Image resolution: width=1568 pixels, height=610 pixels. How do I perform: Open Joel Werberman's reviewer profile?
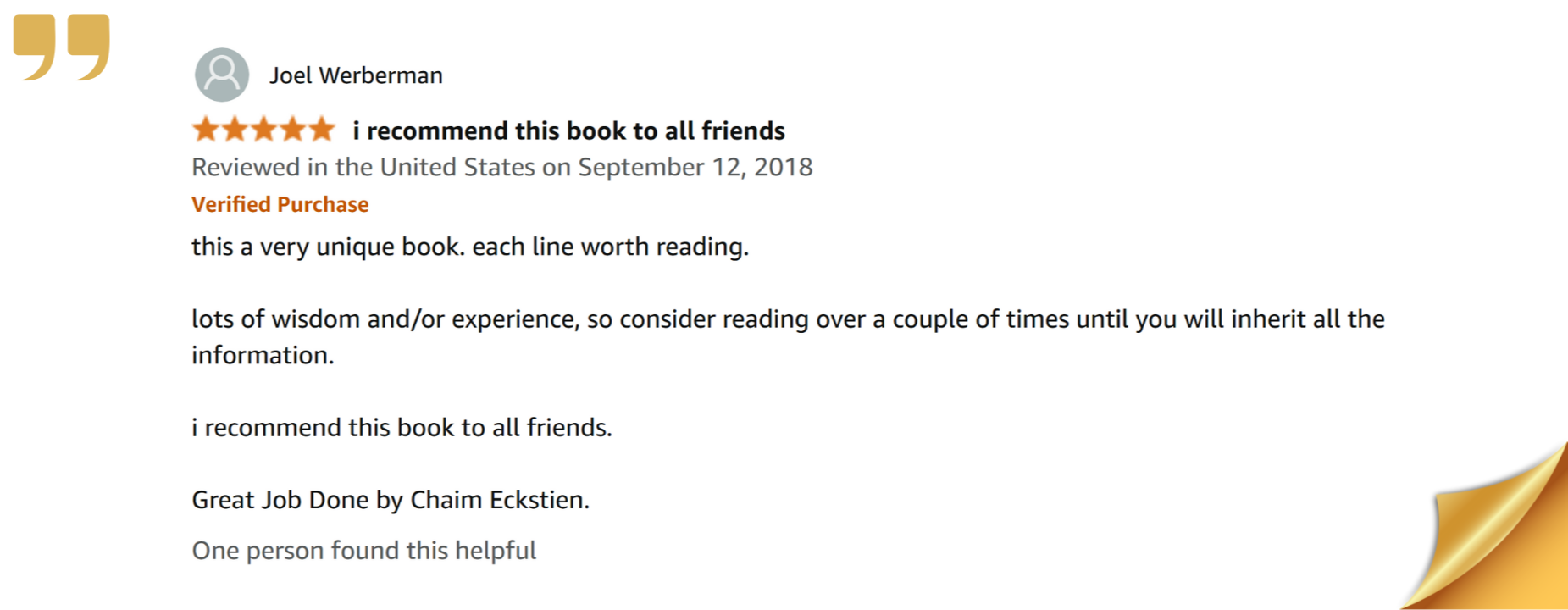[x=356, y=75]
